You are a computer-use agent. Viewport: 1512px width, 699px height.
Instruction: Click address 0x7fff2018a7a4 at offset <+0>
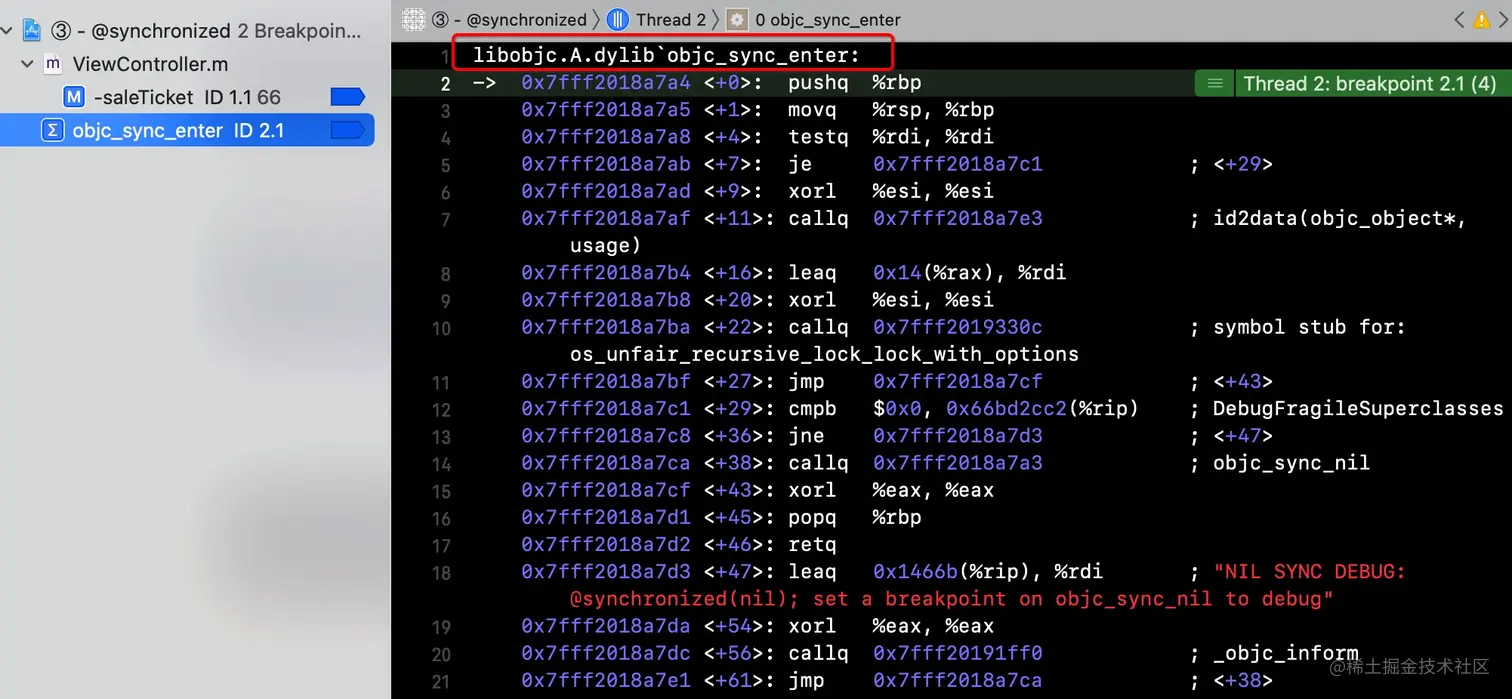pos(605,82)
